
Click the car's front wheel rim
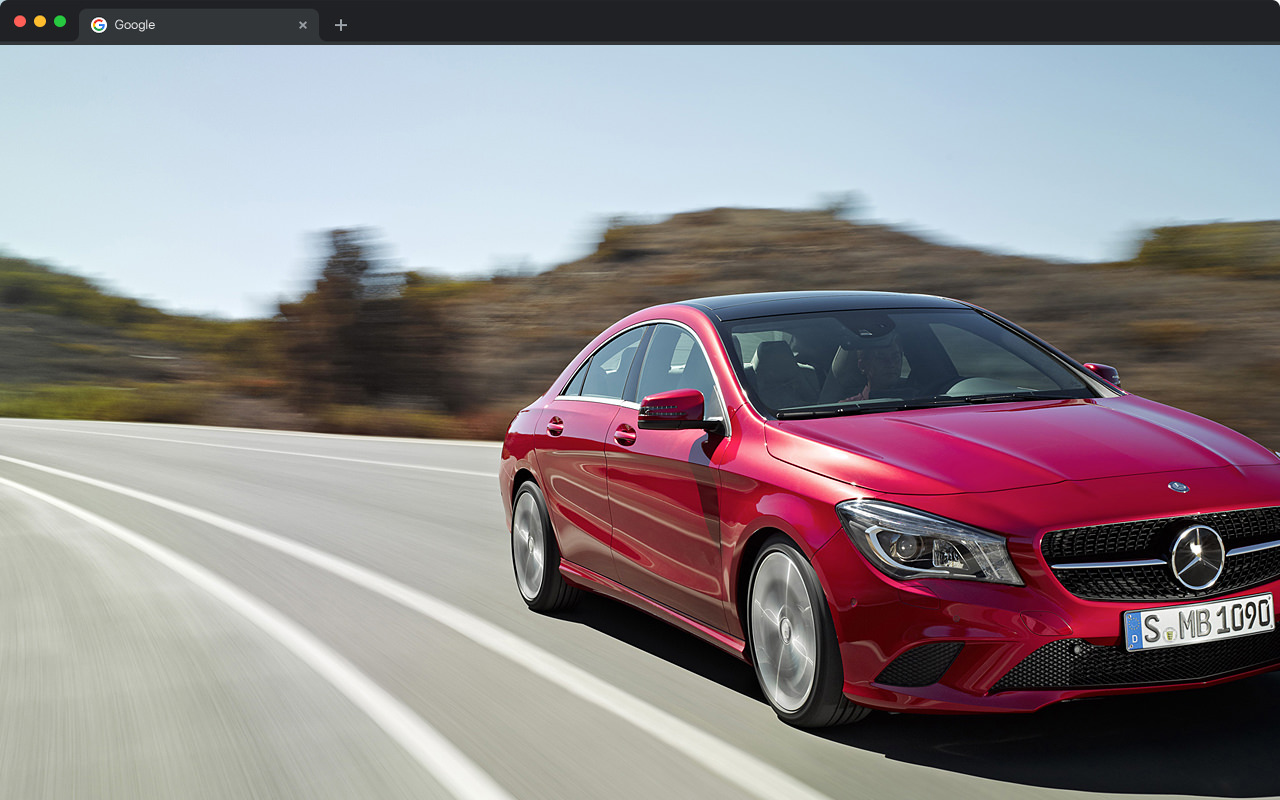[784, 631]
